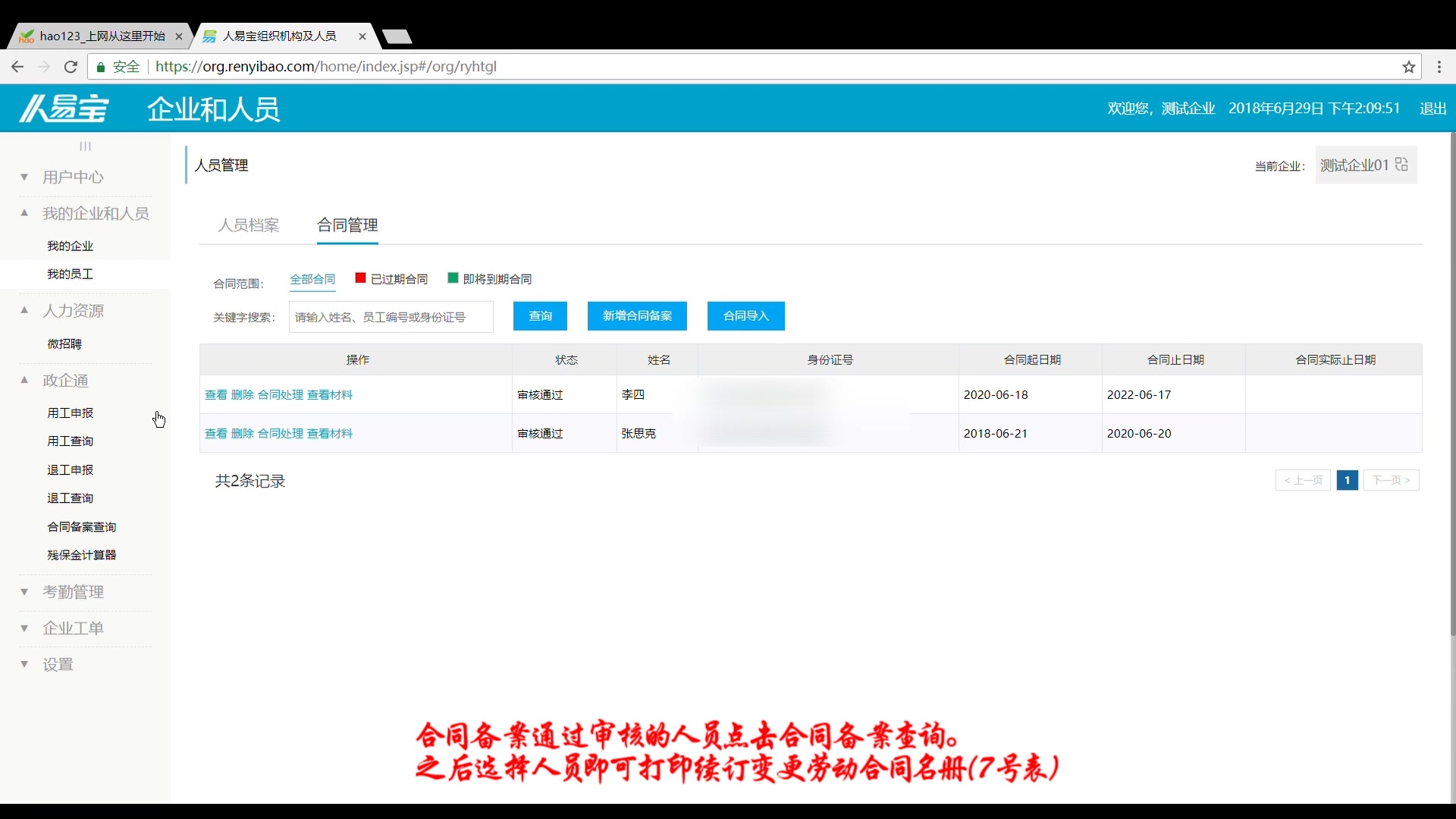This screenshot has width=1456, height=819.
Task: Focus the keyword search input field
Action: pos(391,317)
